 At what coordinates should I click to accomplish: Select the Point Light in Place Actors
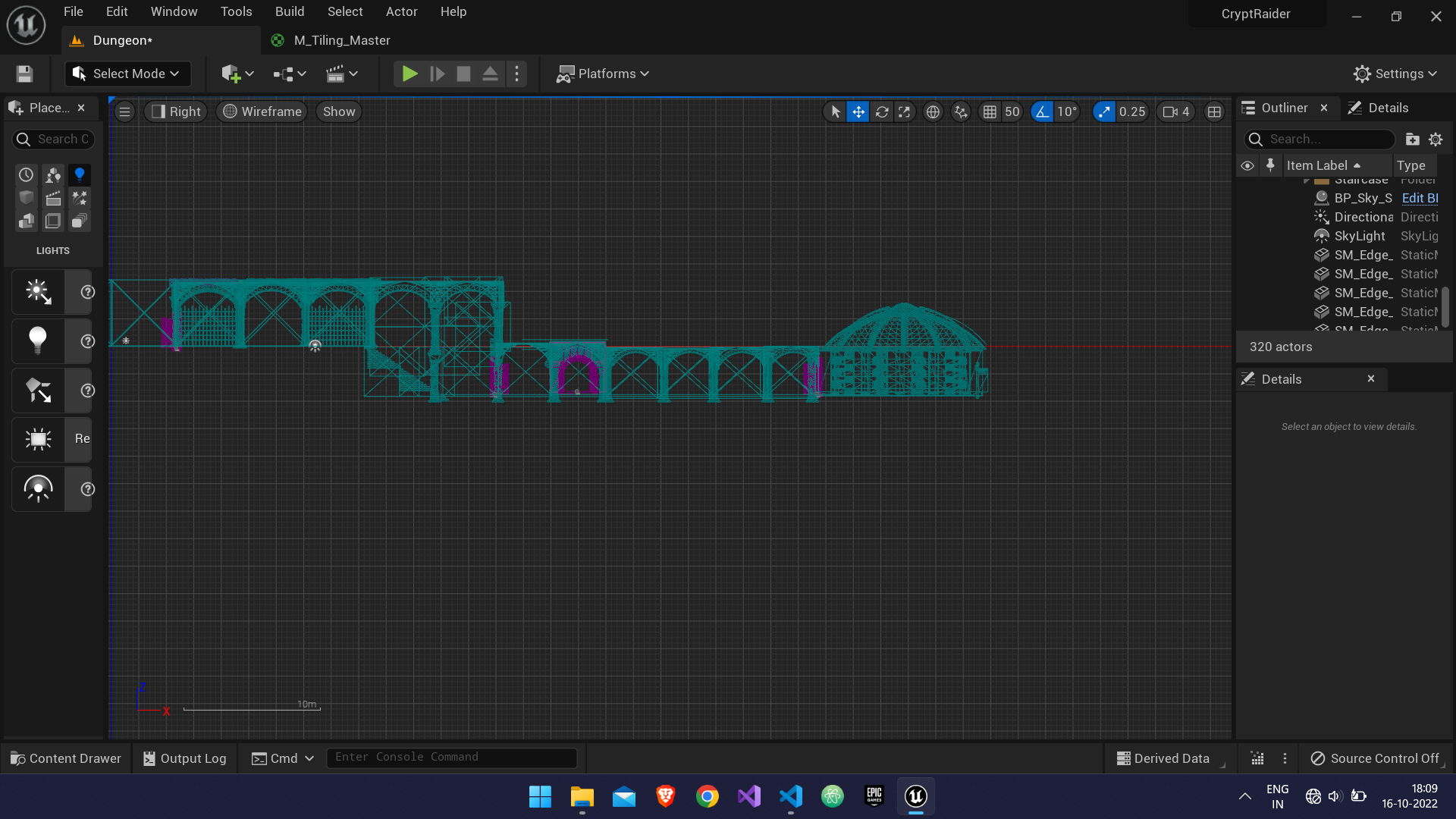tap(38, 341)
